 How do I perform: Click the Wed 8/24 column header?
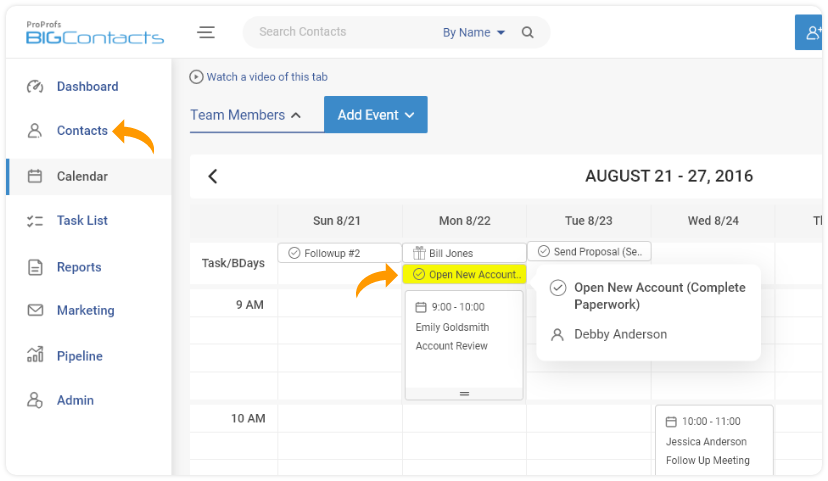(x=713, y=221)
